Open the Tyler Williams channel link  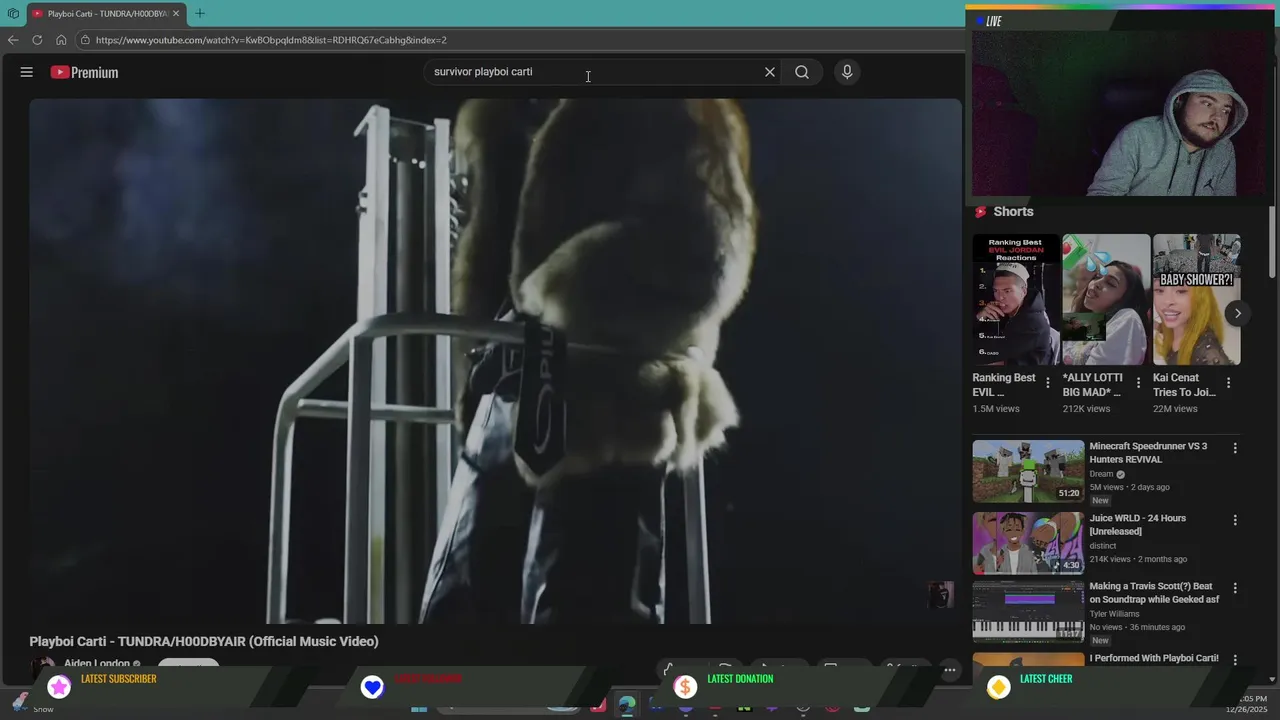[x=1114, y=614]
